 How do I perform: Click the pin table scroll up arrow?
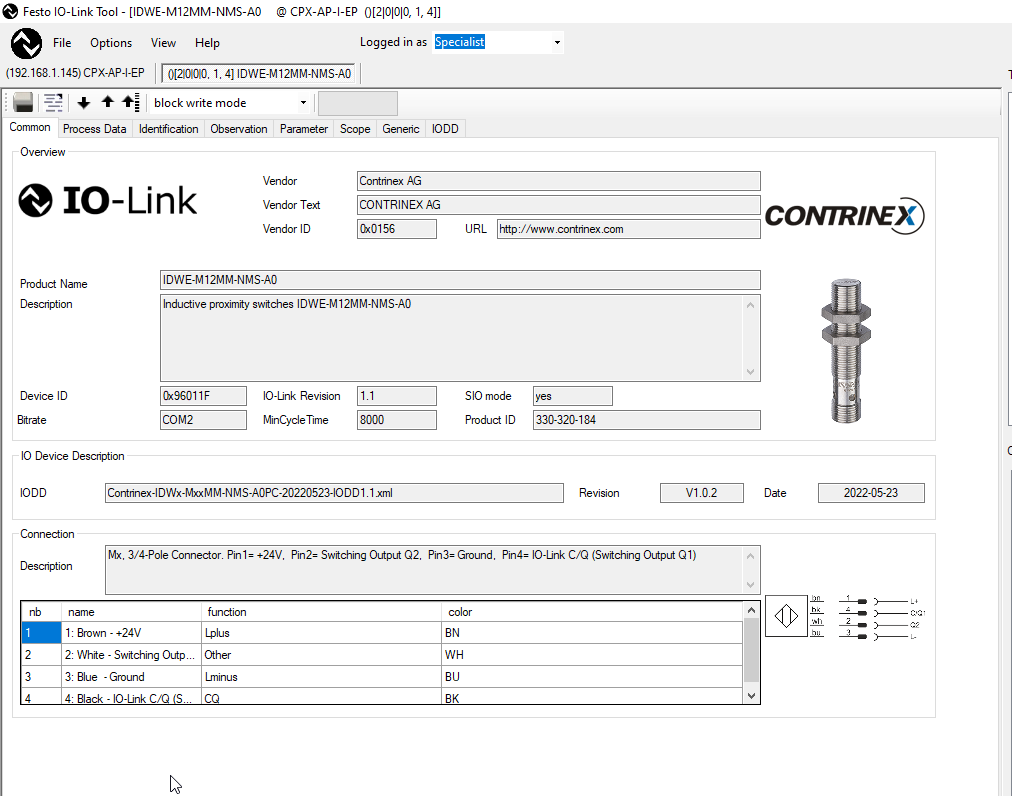751,610
